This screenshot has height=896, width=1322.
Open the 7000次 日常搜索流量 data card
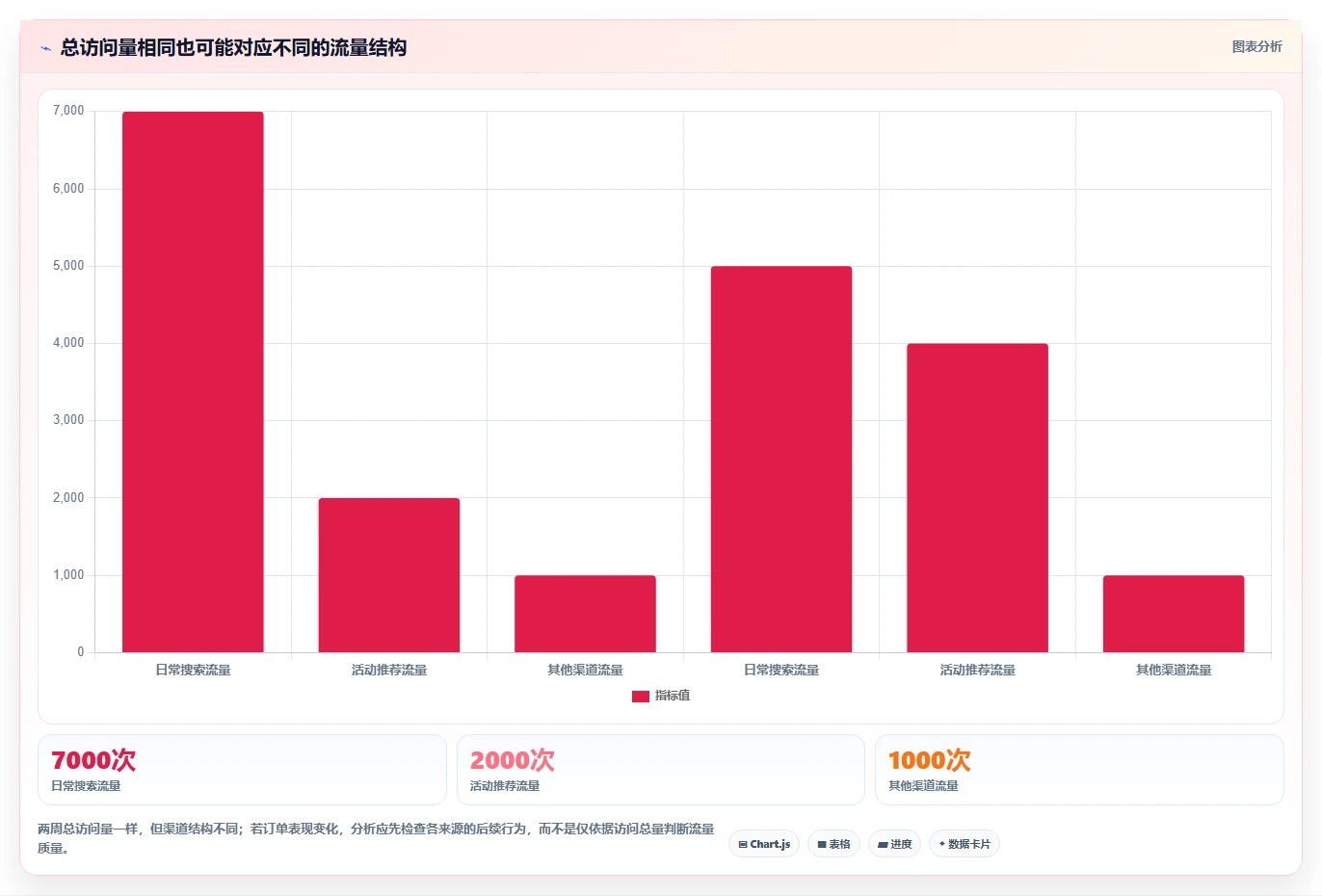pyautogui.click(x=242, y=770)
